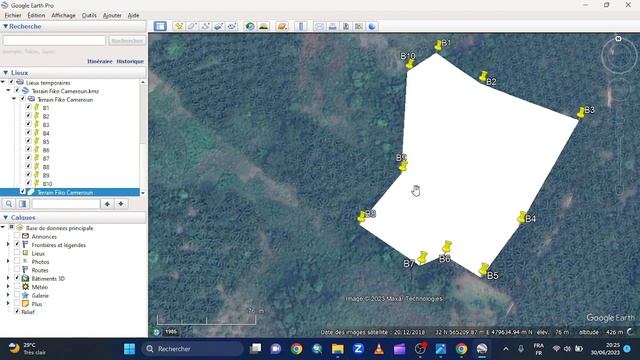
Task: Click the 1985 historical imagery button
Action: click(171, 332)
